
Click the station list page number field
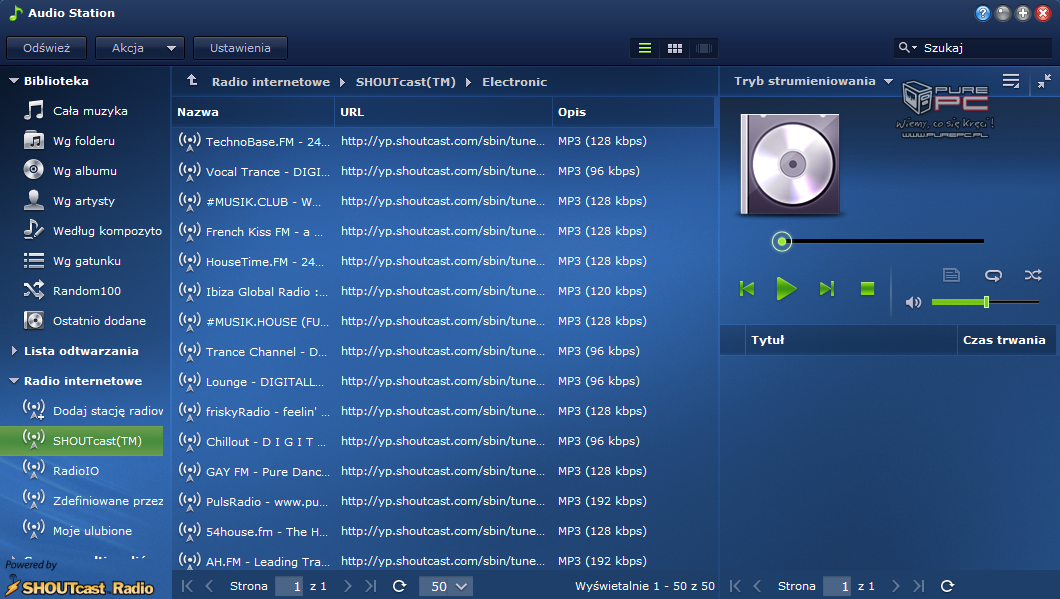[290, 586]
